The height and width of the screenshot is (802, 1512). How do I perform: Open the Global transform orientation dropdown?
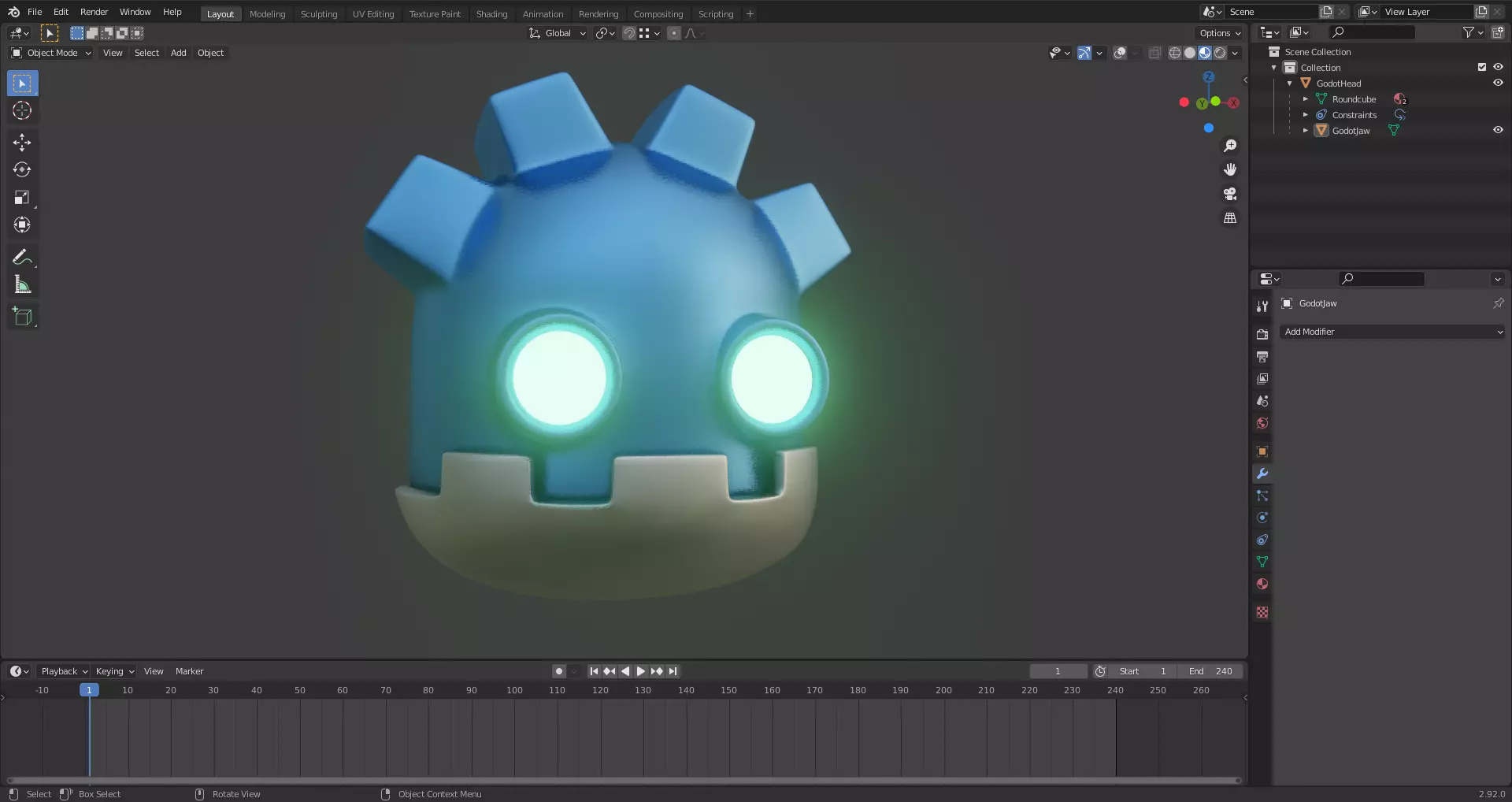coord(558,33)
